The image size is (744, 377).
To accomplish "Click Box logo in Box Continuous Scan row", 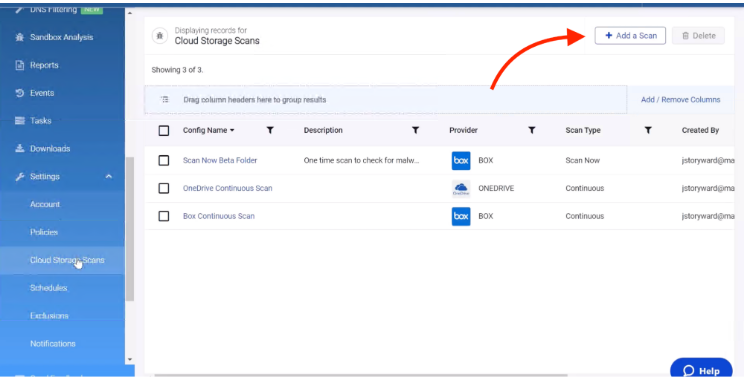I will pos(461,216).
